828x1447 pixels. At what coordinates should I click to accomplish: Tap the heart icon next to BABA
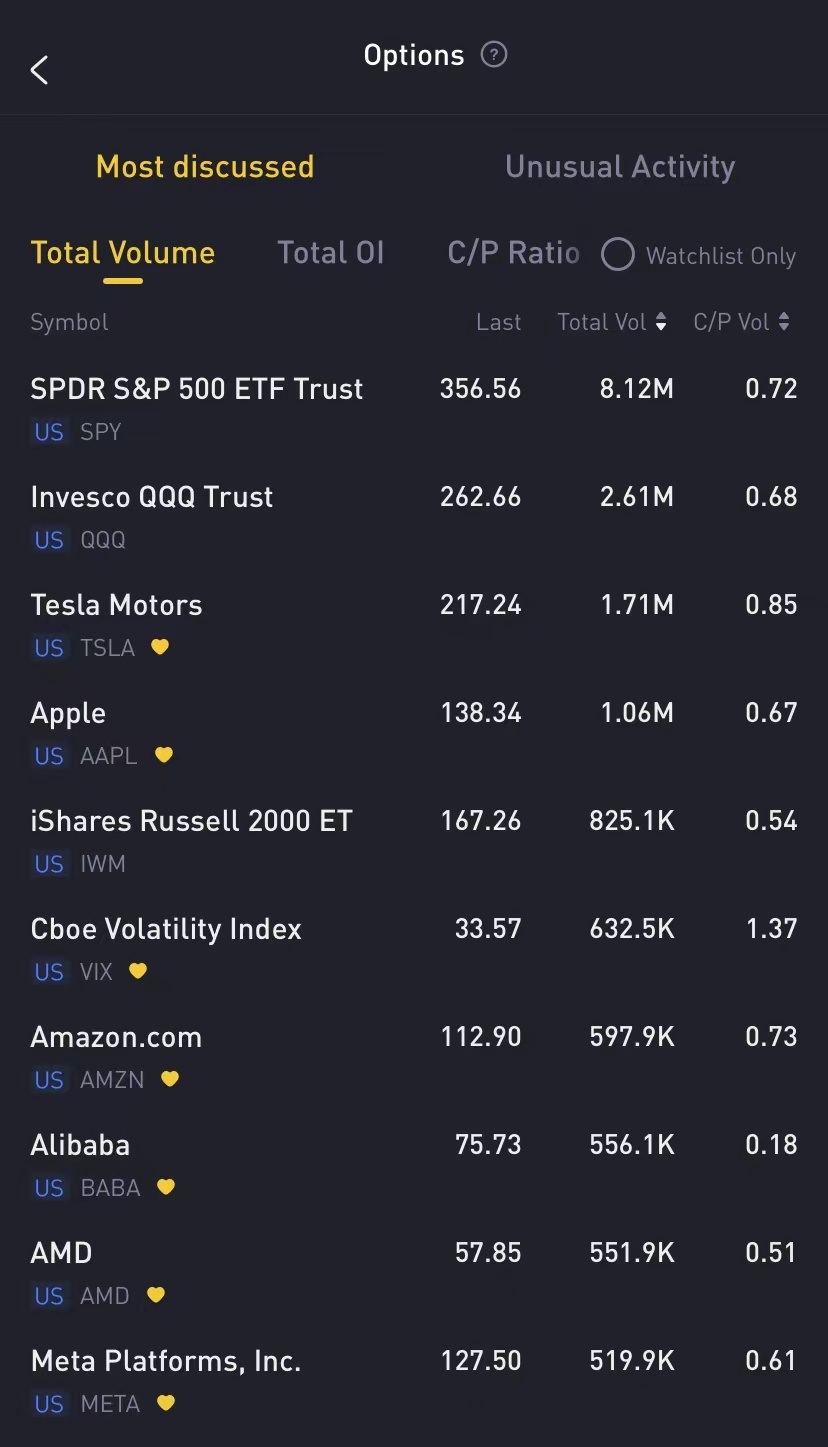[x=166, y=1187]
